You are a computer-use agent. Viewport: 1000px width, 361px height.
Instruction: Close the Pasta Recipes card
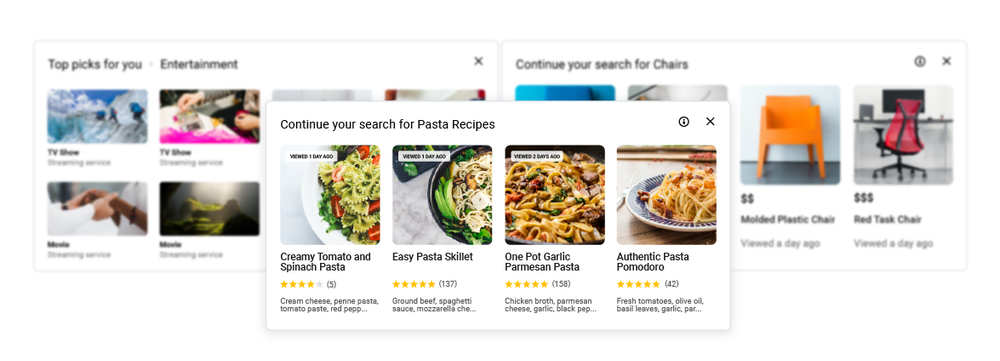click(710, 122)
